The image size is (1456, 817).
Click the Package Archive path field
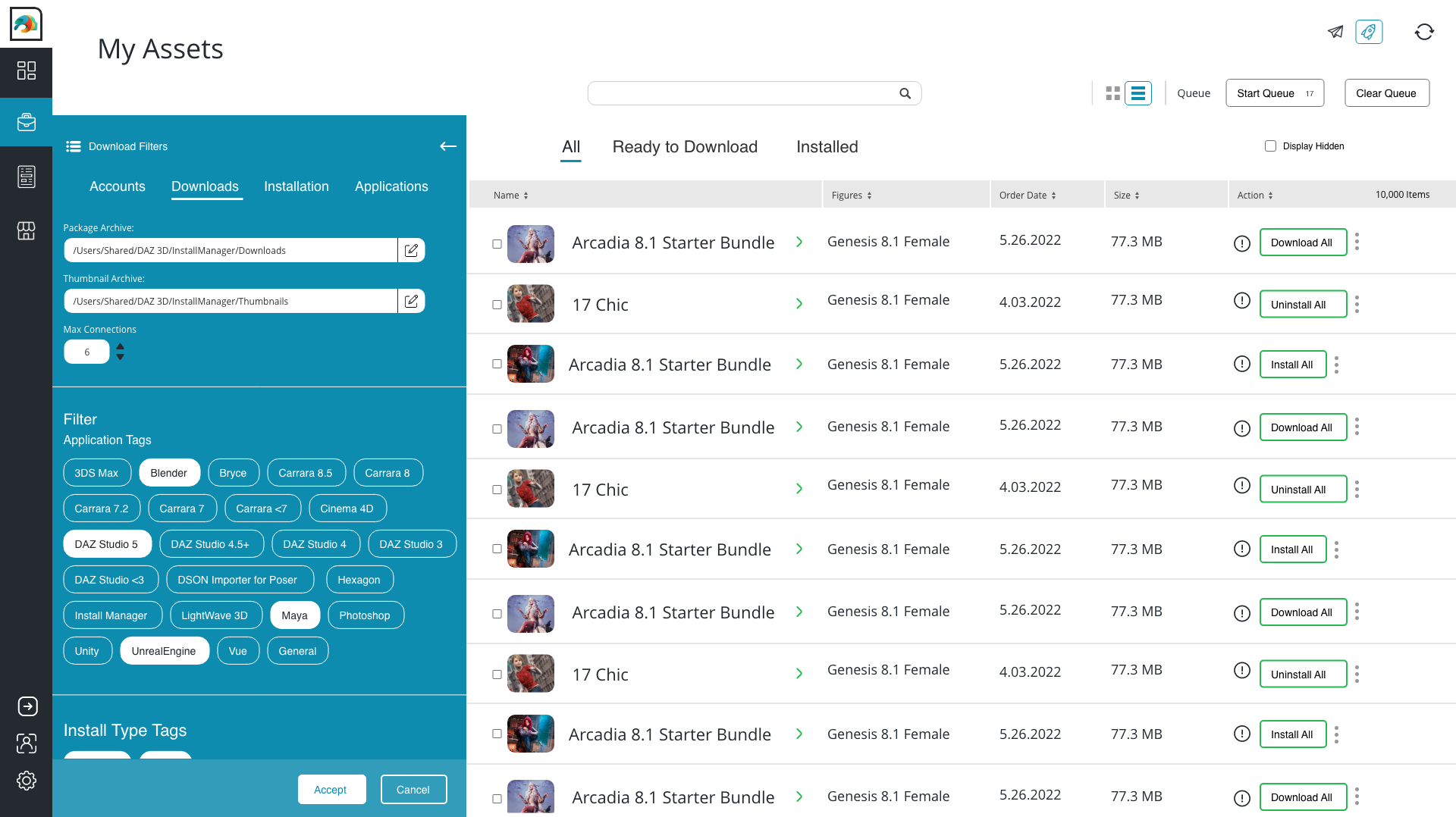point(231,250)
